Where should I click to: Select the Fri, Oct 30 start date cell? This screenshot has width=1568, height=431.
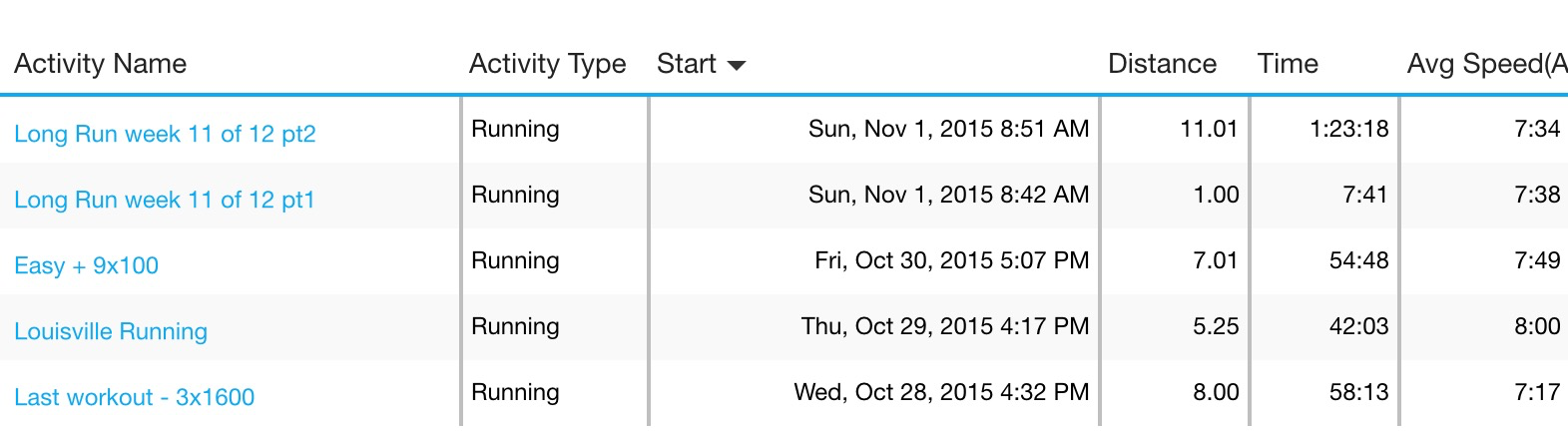951,260
